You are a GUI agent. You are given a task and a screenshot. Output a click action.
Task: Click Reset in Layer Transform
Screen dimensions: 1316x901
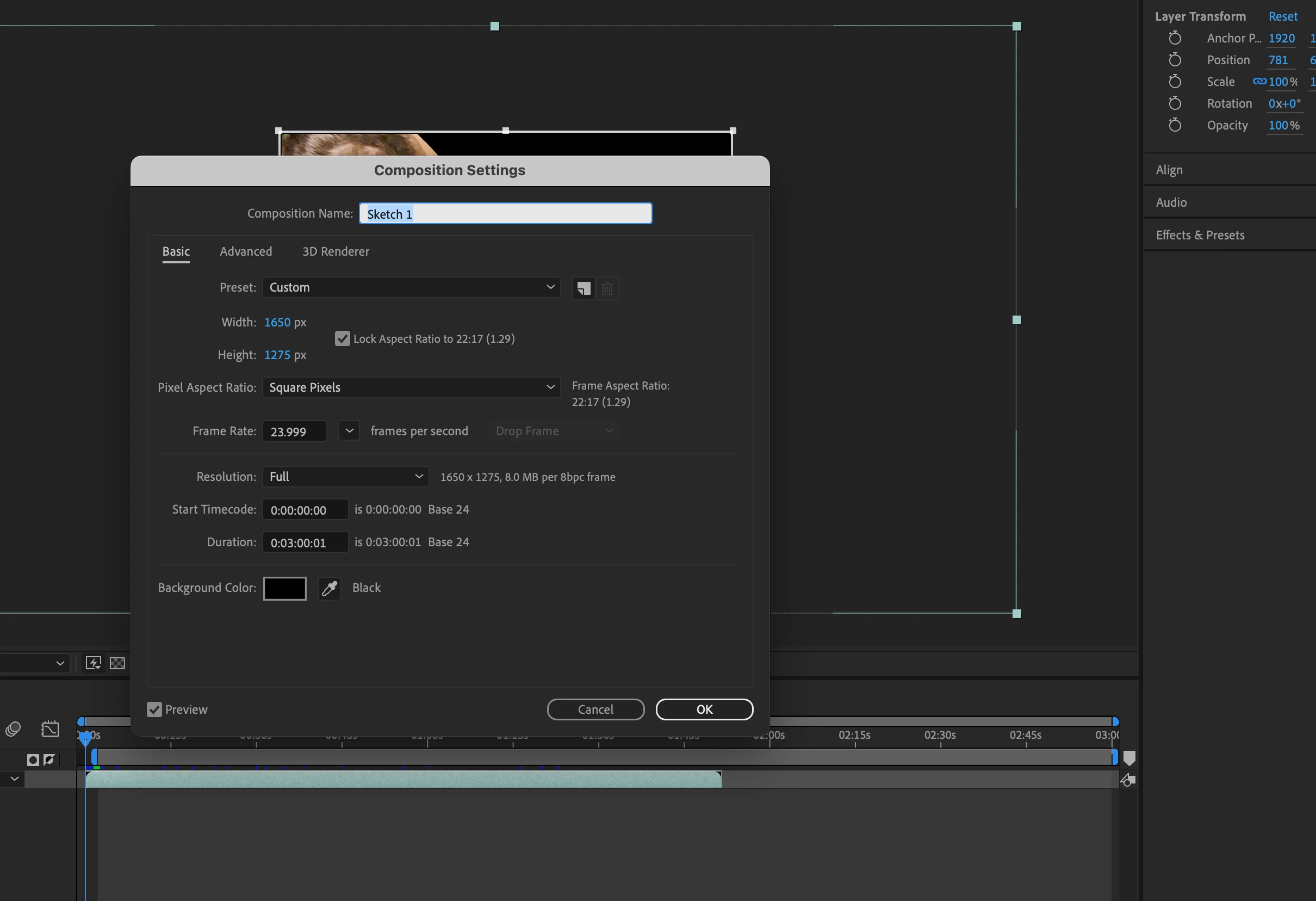[x=1283, y=16]
